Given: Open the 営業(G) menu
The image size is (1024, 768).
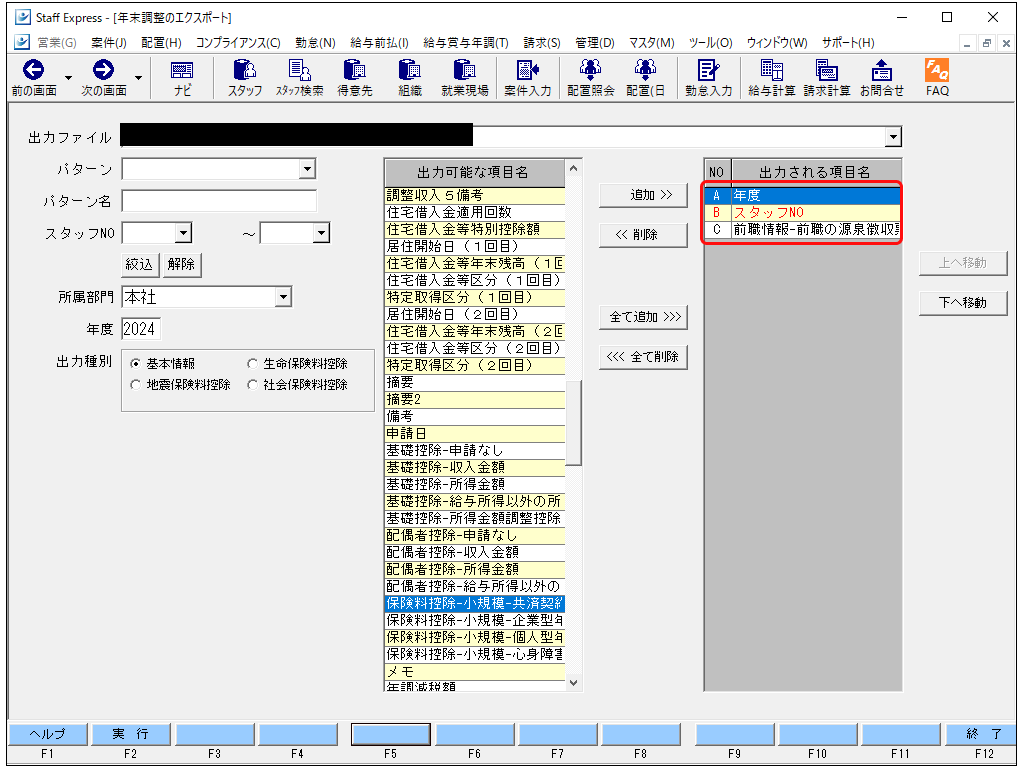Looking at the screenshot, I should tap(57, 42).
